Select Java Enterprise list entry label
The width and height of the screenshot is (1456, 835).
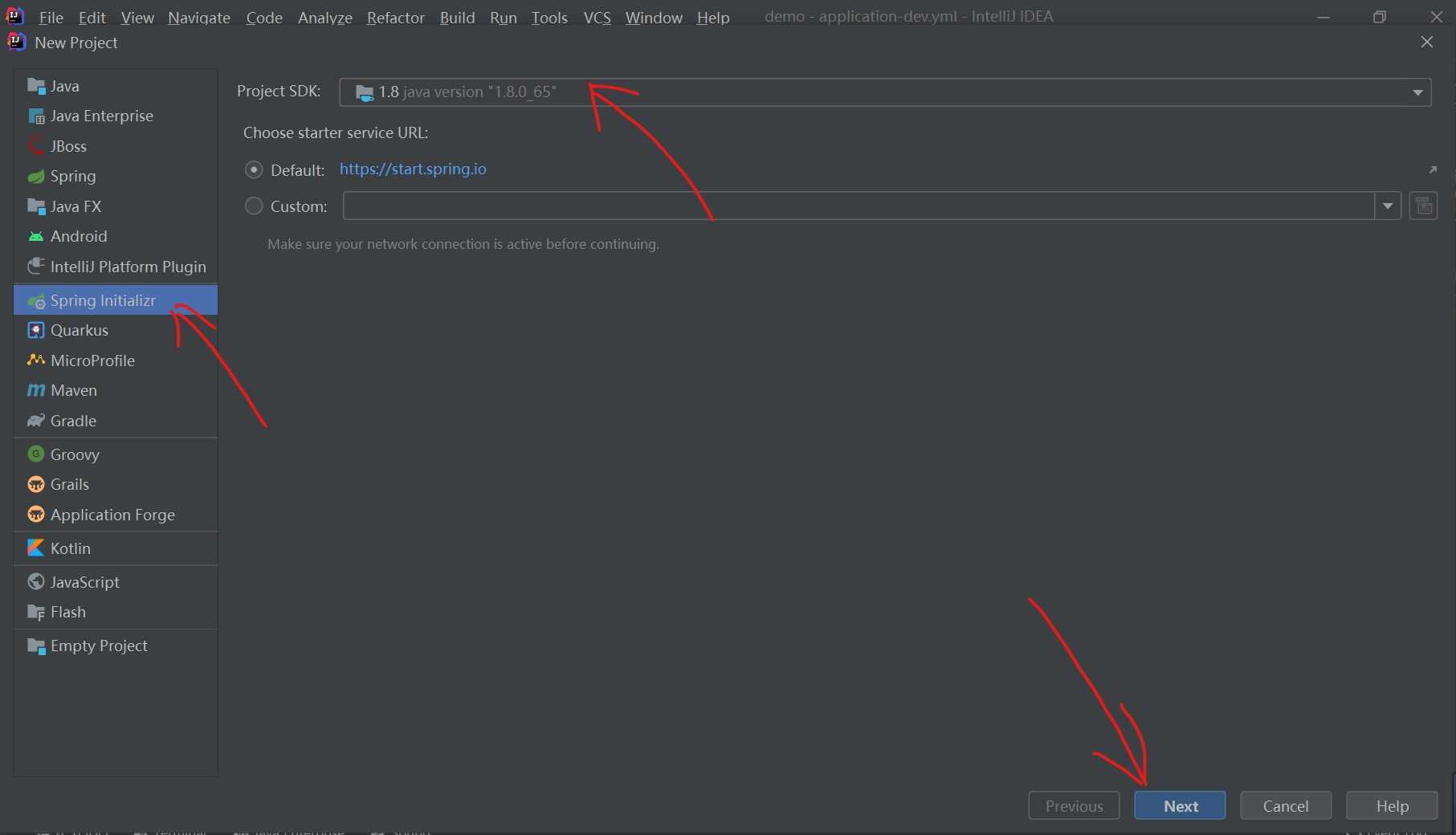[102, 116]
